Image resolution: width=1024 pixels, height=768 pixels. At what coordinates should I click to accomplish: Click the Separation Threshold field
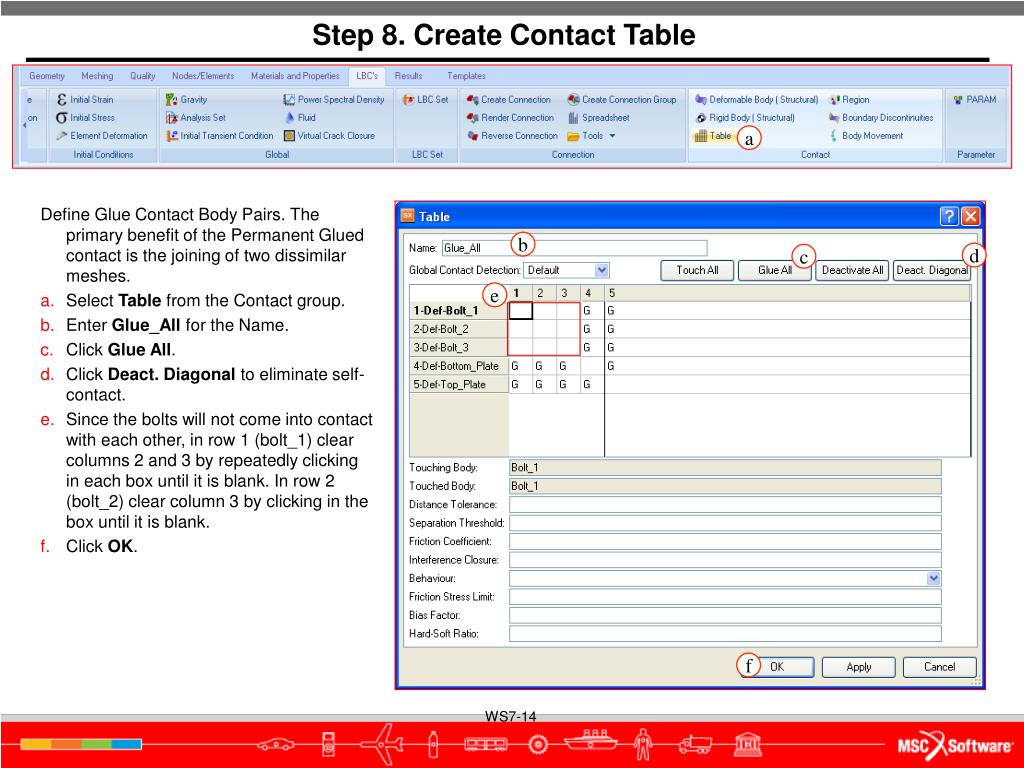pos(725,522)
